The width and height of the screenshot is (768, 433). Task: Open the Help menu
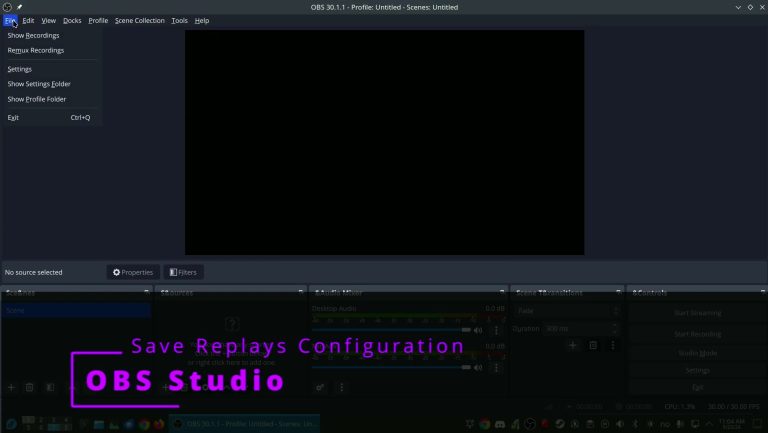202,21
